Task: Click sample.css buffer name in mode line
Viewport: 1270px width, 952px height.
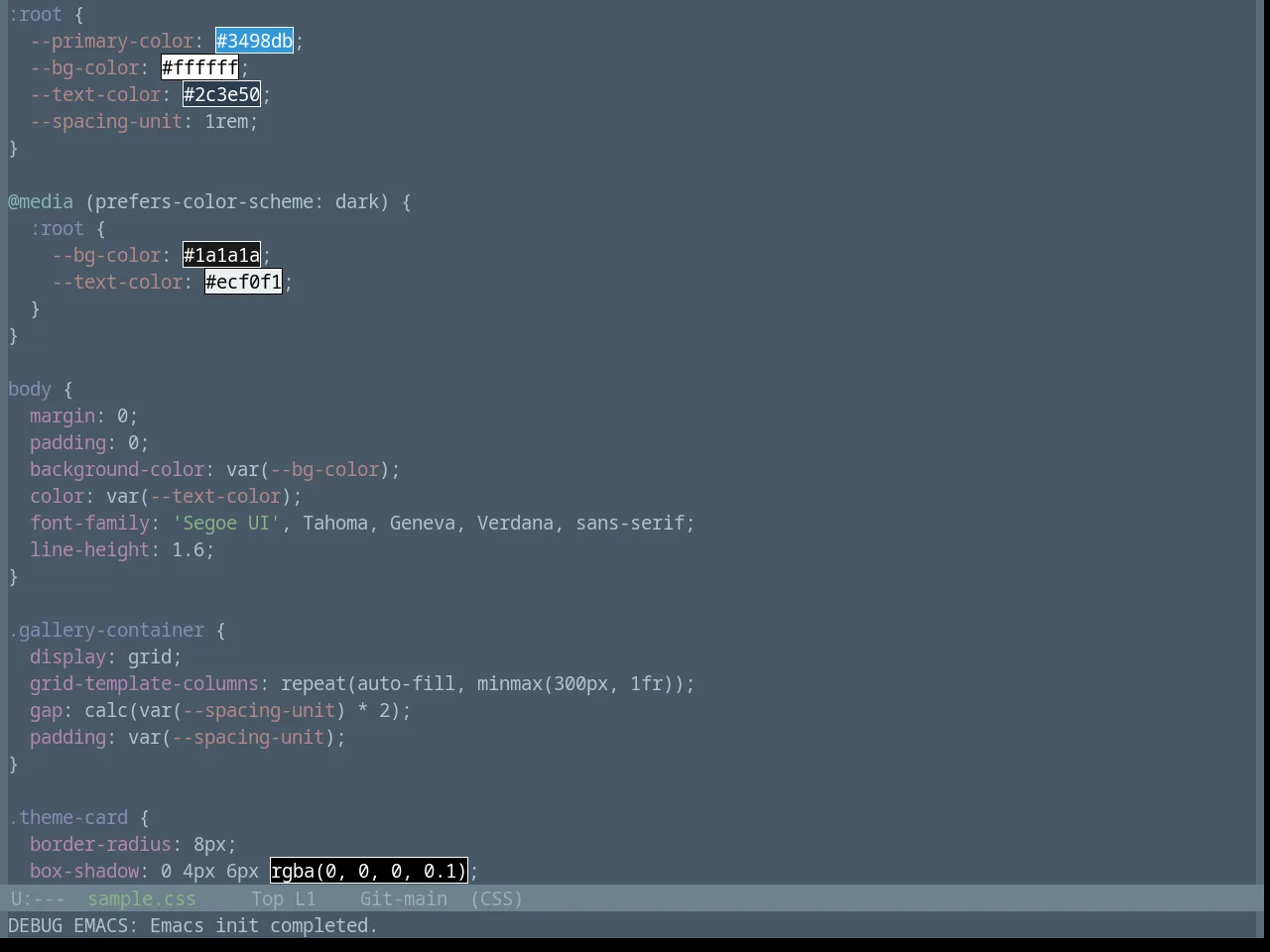Action: (142, 898)
